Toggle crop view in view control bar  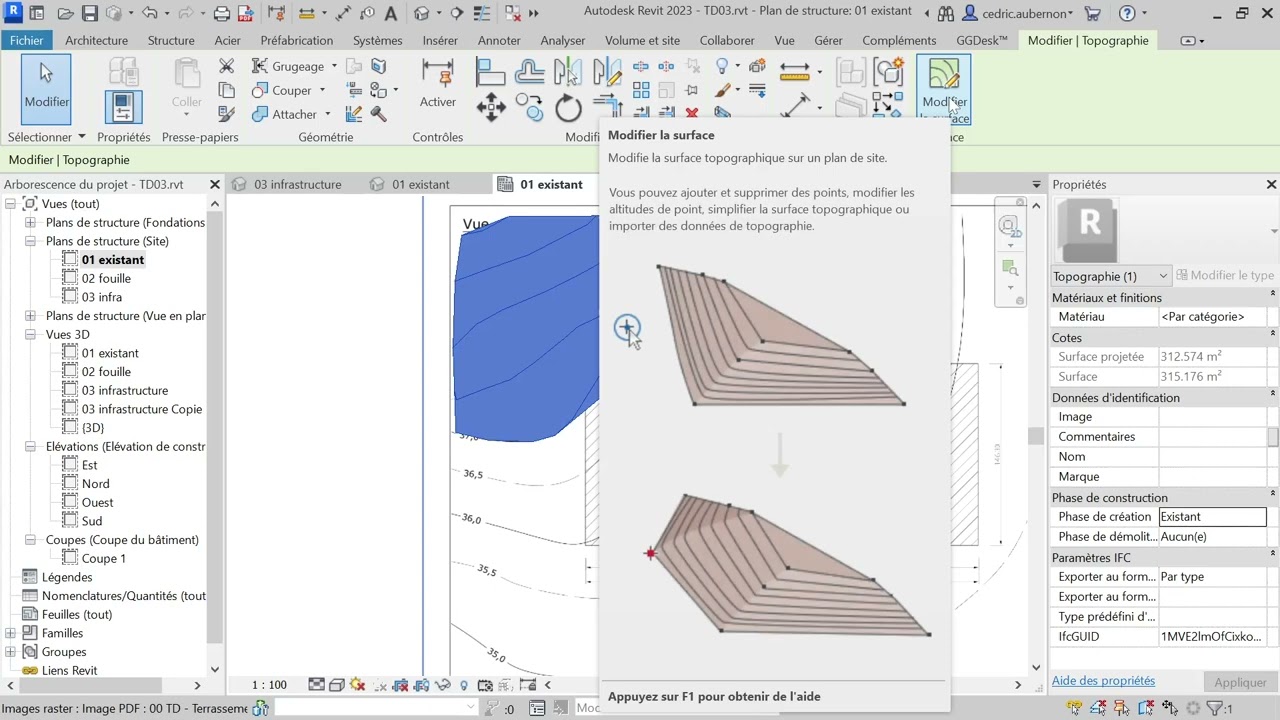[400, 685]
